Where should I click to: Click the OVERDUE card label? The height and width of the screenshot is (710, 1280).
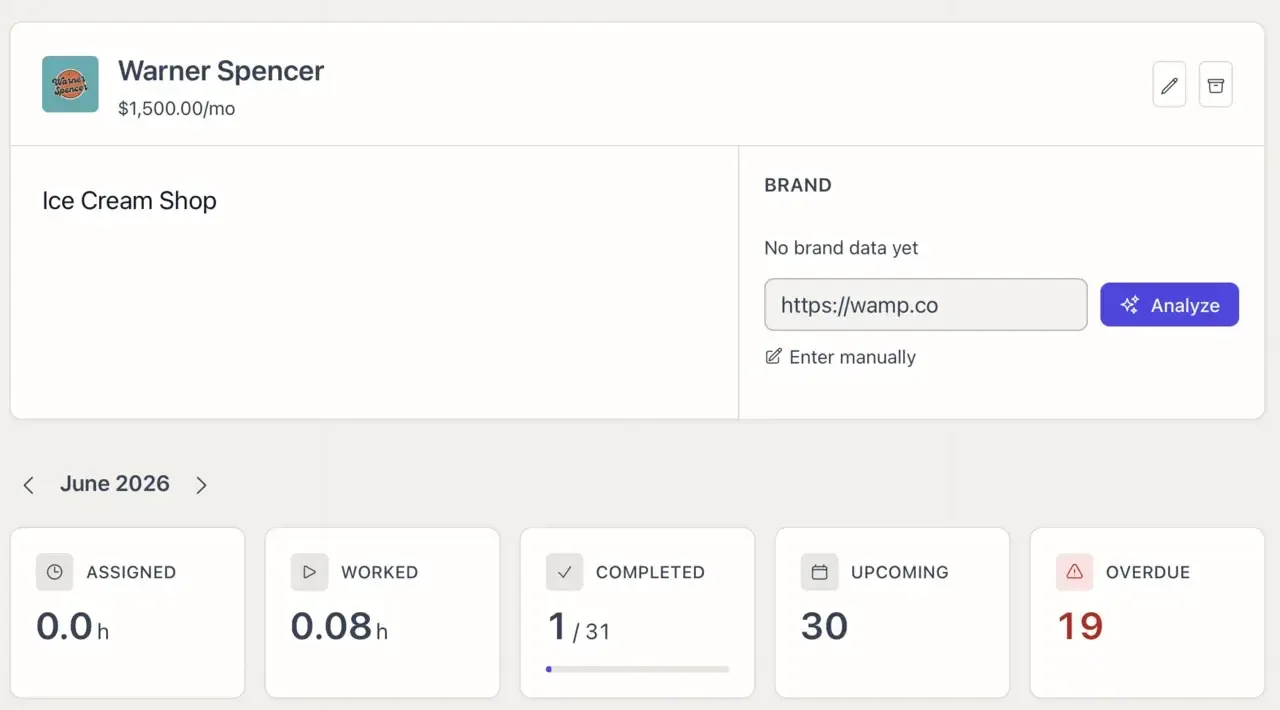pos(1148,572)
